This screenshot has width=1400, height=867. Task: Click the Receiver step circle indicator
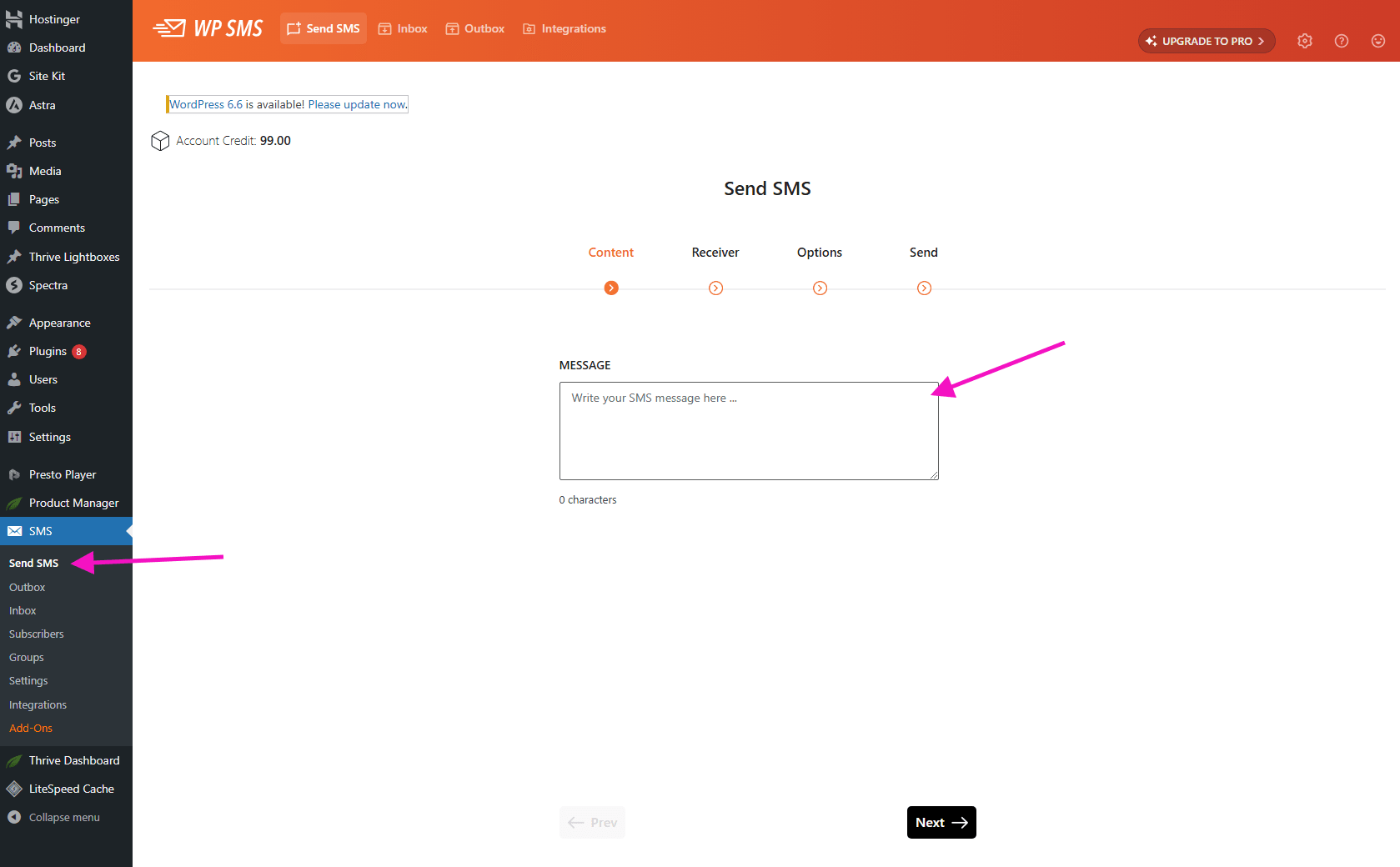pos(715,288)
